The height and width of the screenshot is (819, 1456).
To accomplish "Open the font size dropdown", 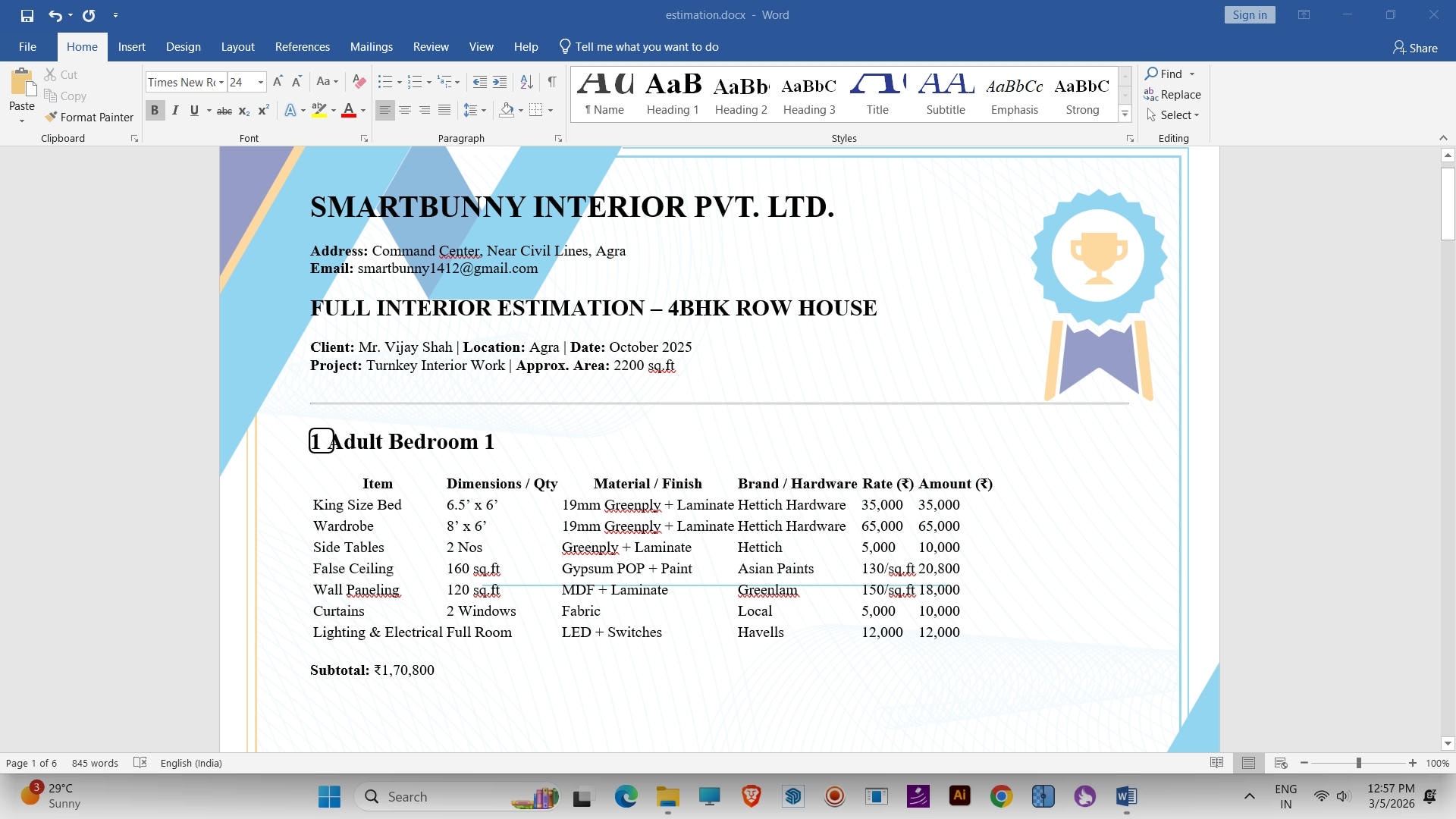I will (261, 82).
